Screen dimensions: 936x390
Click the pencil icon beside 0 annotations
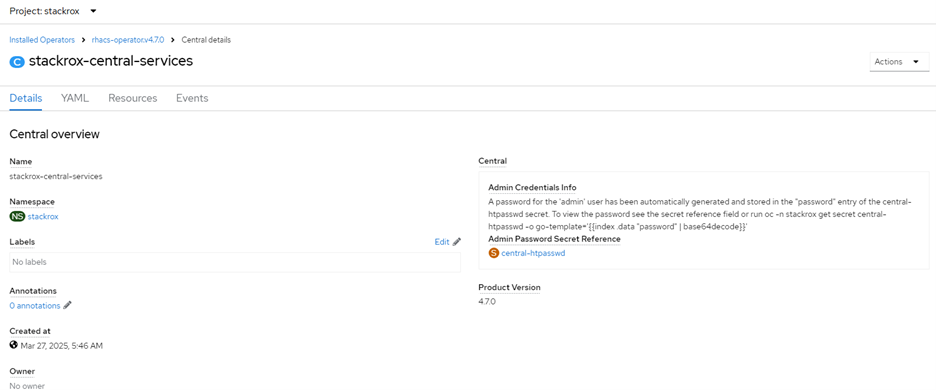(67, 306)
